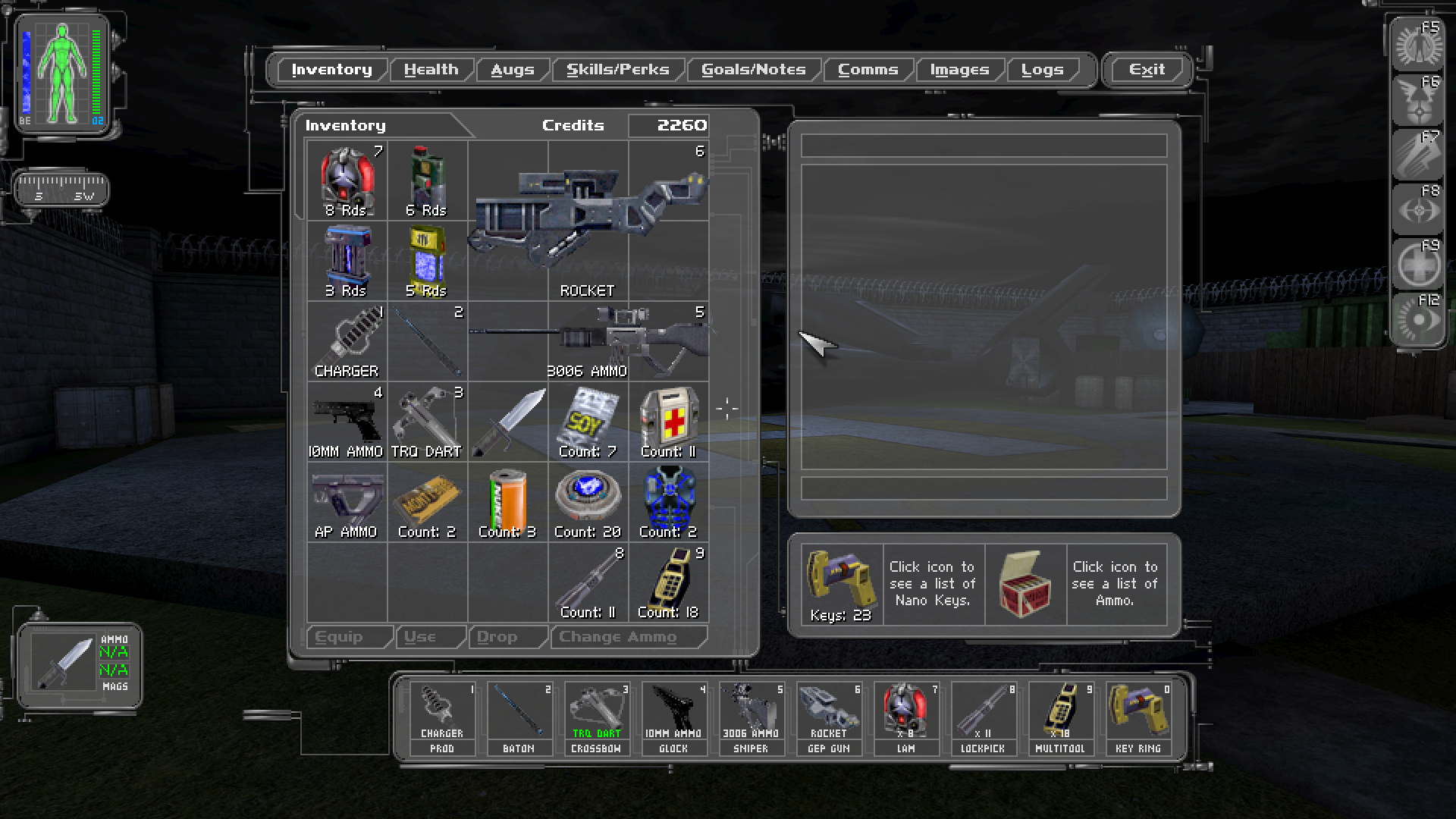Open the Comms tab
The image size is (1456, 819).
pyautogui.click(x=868, y=70)
